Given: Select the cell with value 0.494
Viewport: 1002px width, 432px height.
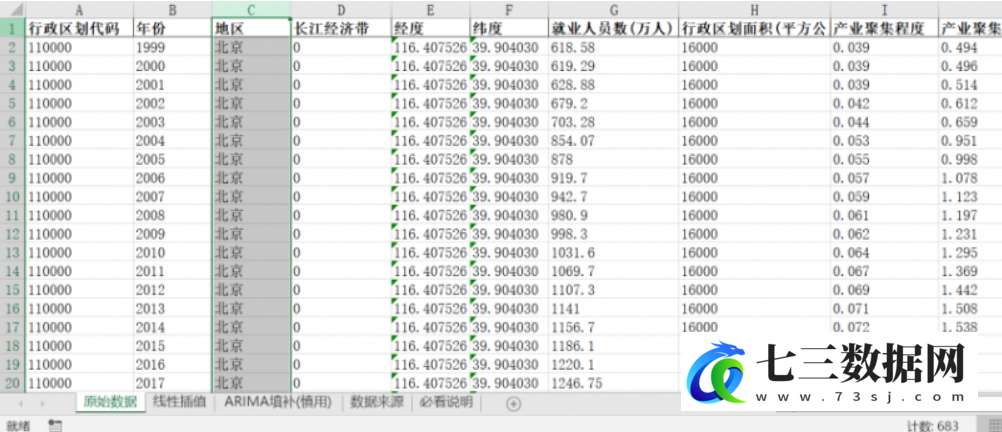Looking at the screenshot, I should [x=970, y=47].
